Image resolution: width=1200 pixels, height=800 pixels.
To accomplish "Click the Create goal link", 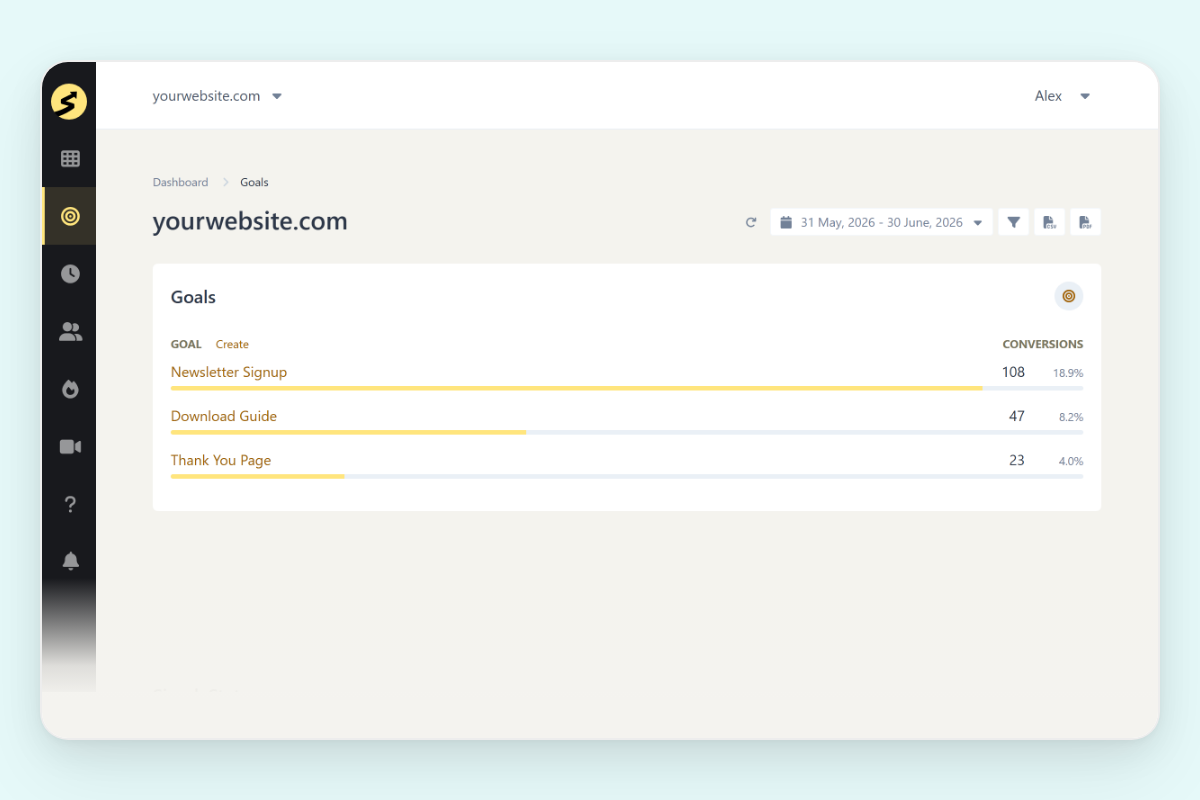I will [x=232, y=344].
